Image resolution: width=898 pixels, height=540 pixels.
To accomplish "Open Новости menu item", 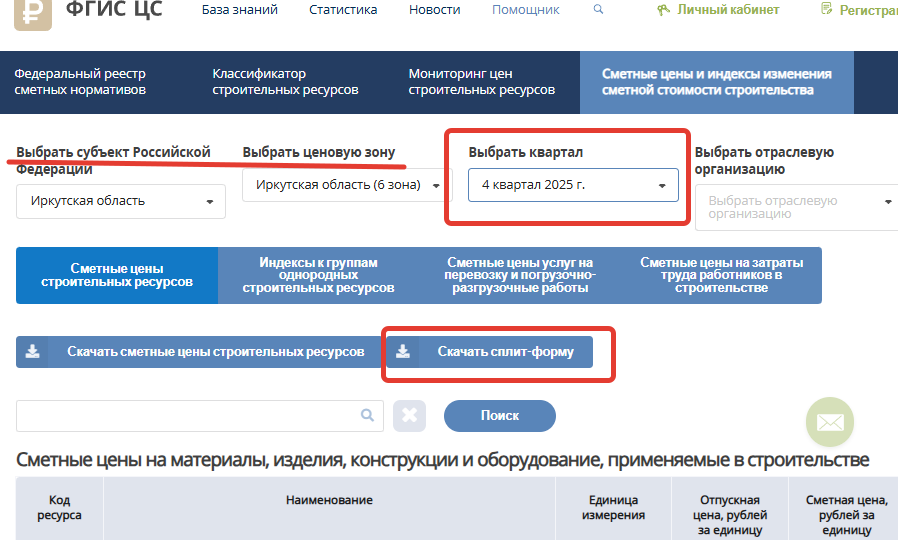I will click(435, 10).
